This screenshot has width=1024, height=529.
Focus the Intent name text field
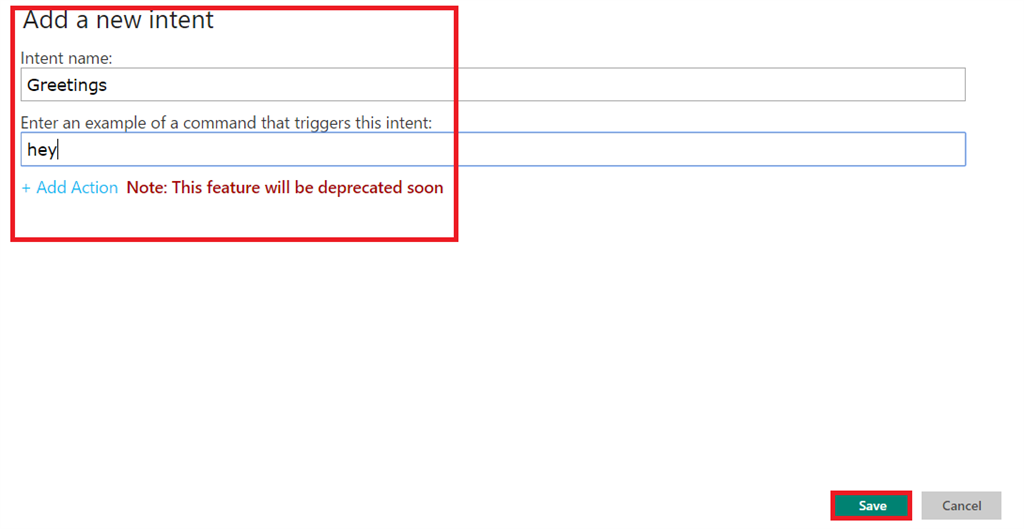pyautogui.click(x=493, y=85)
